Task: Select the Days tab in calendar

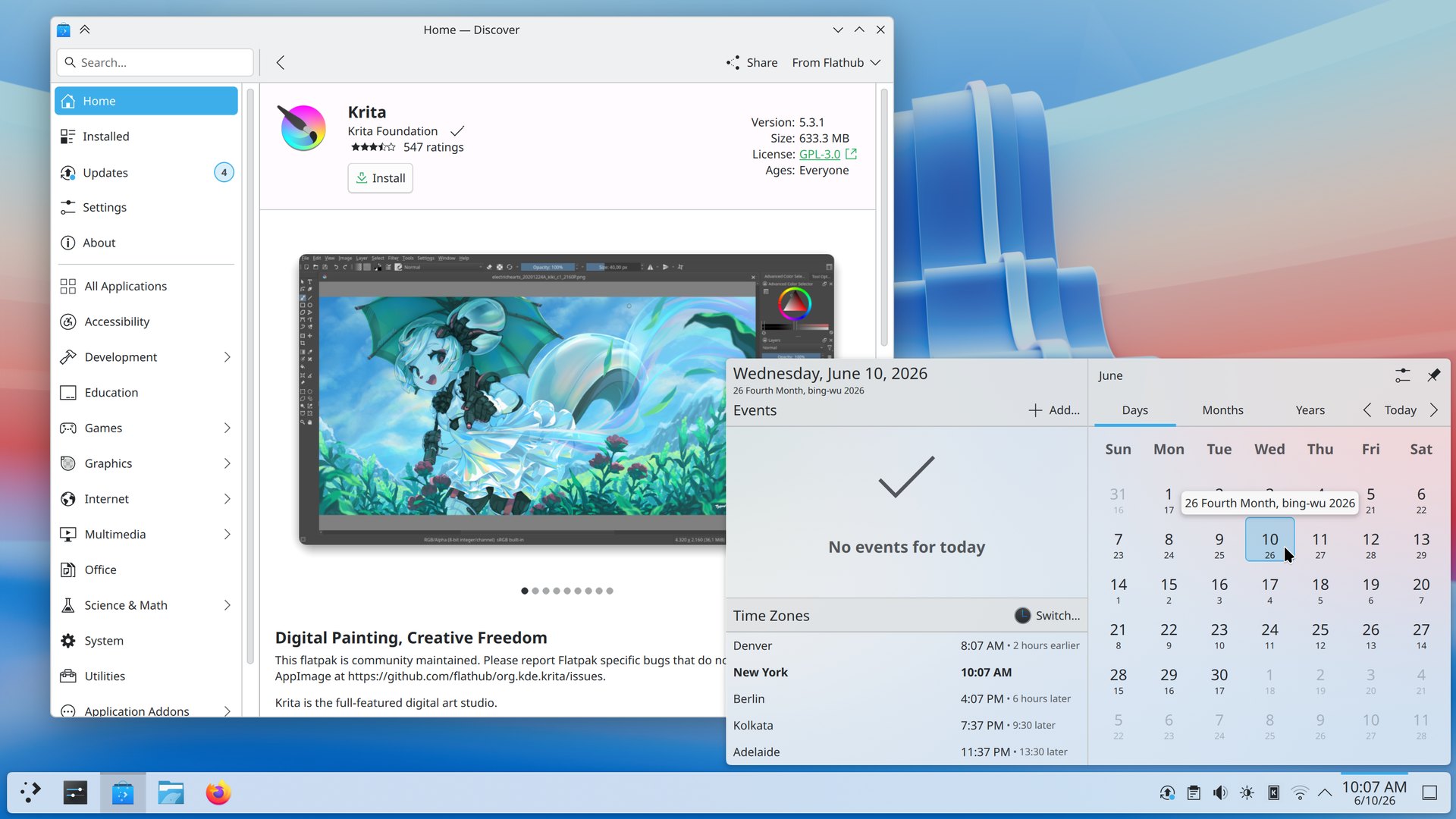Action: pos(1134,410)
